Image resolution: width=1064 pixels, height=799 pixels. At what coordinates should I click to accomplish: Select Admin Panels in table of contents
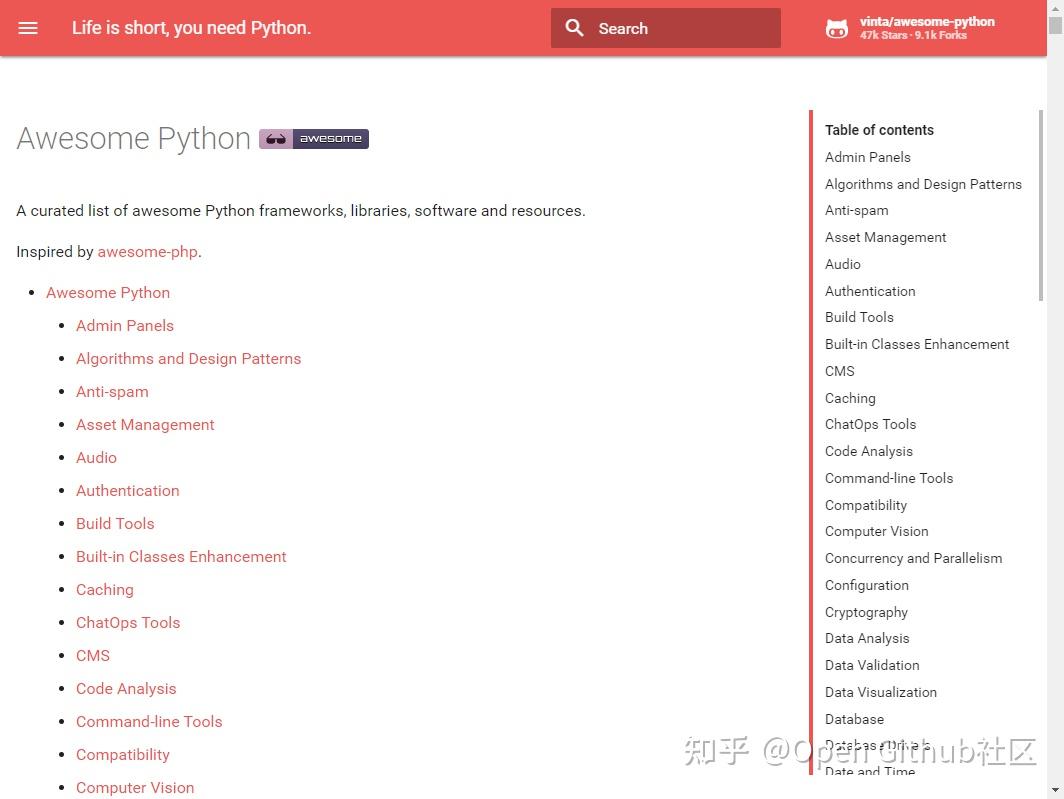coord(867,157)
